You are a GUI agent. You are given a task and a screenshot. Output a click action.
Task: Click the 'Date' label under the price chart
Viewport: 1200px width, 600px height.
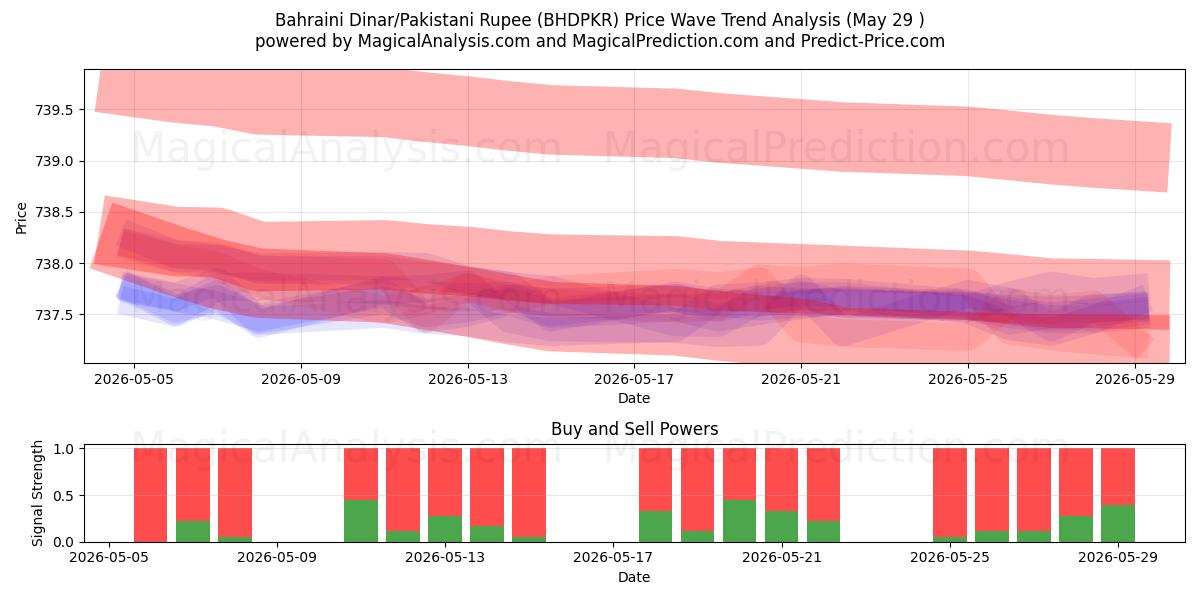coord(634,398)
